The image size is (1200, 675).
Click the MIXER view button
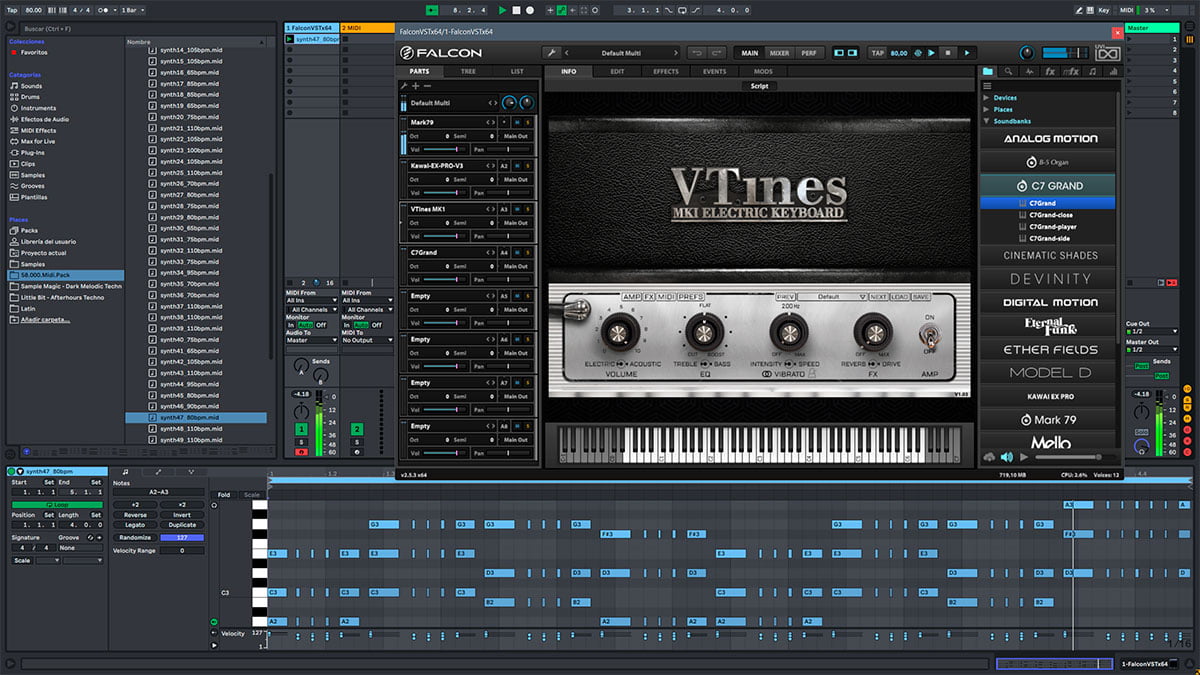point(779,53)
